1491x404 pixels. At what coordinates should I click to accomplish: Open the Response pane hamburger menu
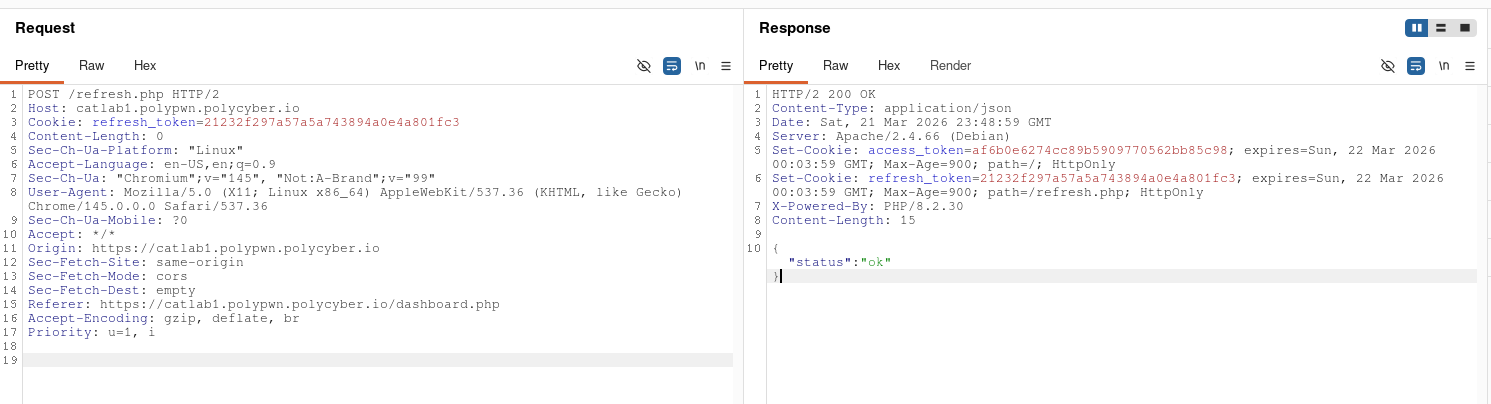pos(1470,66)
